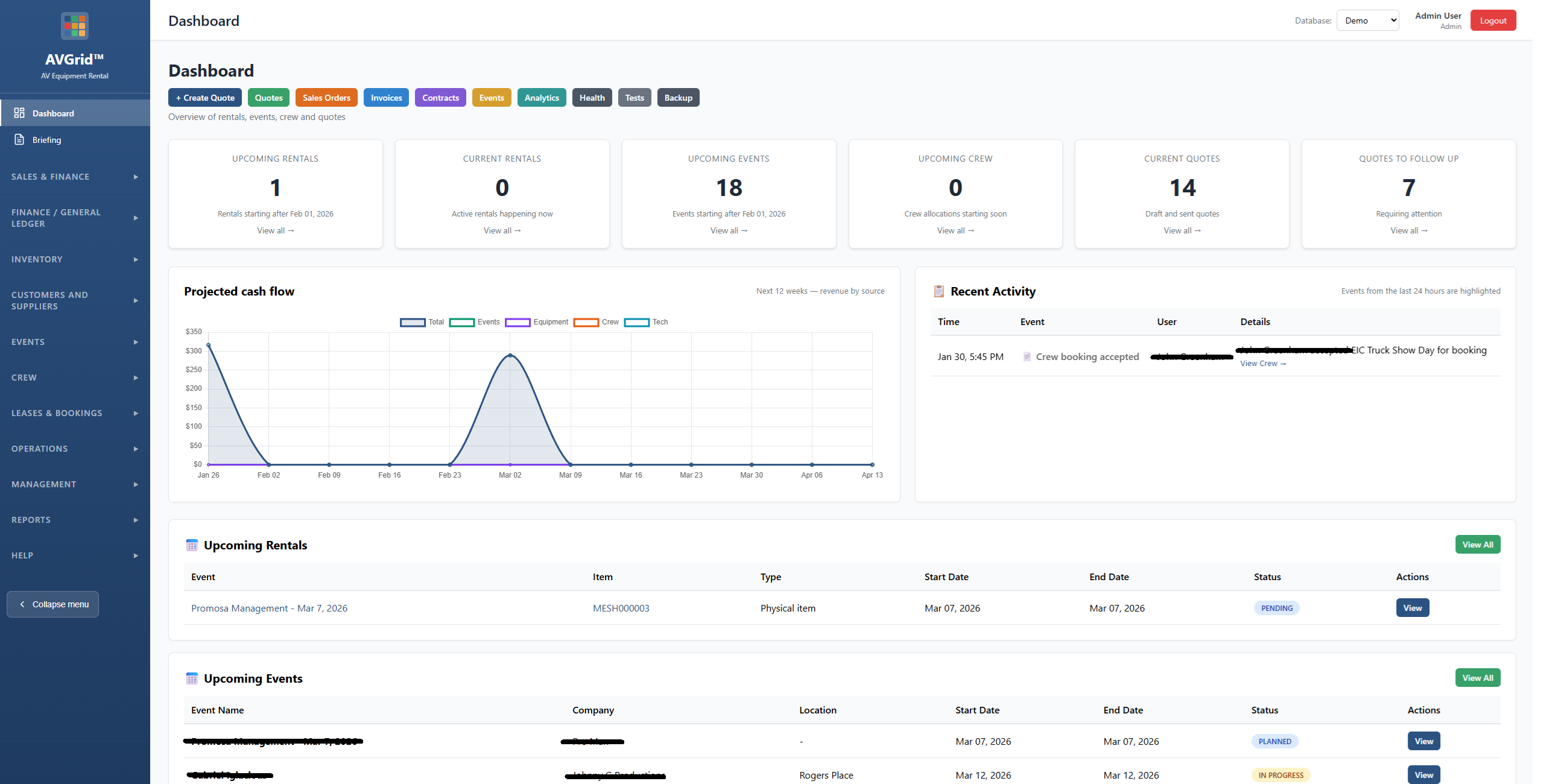Click the collapse chevron icon beside Collapse menu

click(x=22, y=604)
